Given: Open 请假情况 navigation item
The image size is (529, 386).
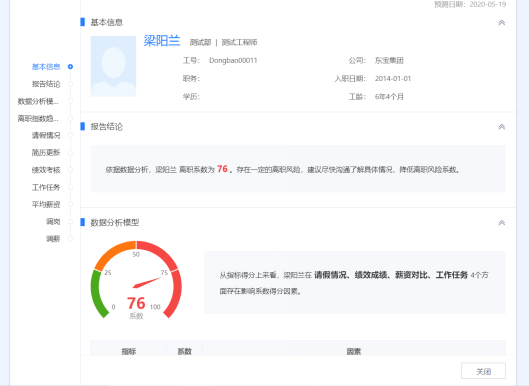Looking at the screenshot, I should click(x=46, y=135).
